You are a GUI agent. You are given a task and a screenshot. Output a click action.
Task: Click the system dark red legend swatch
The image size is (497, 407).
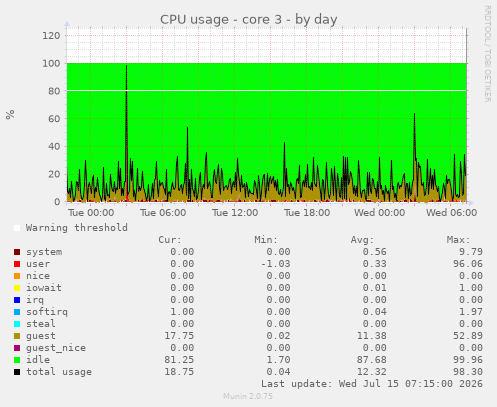17,252
